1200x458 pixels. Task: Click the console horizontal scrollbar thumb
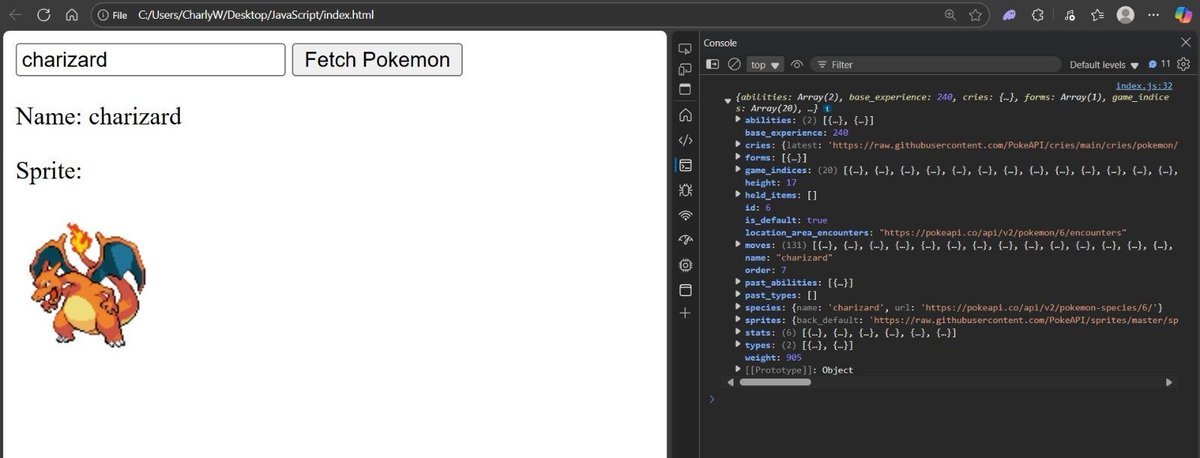coord(775,382)
